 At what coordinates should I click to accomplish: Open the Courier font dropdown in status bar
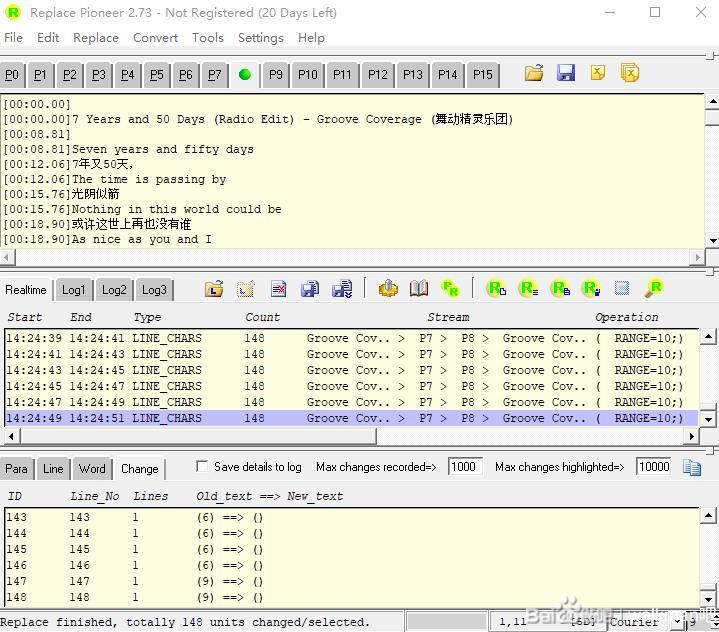677,622
